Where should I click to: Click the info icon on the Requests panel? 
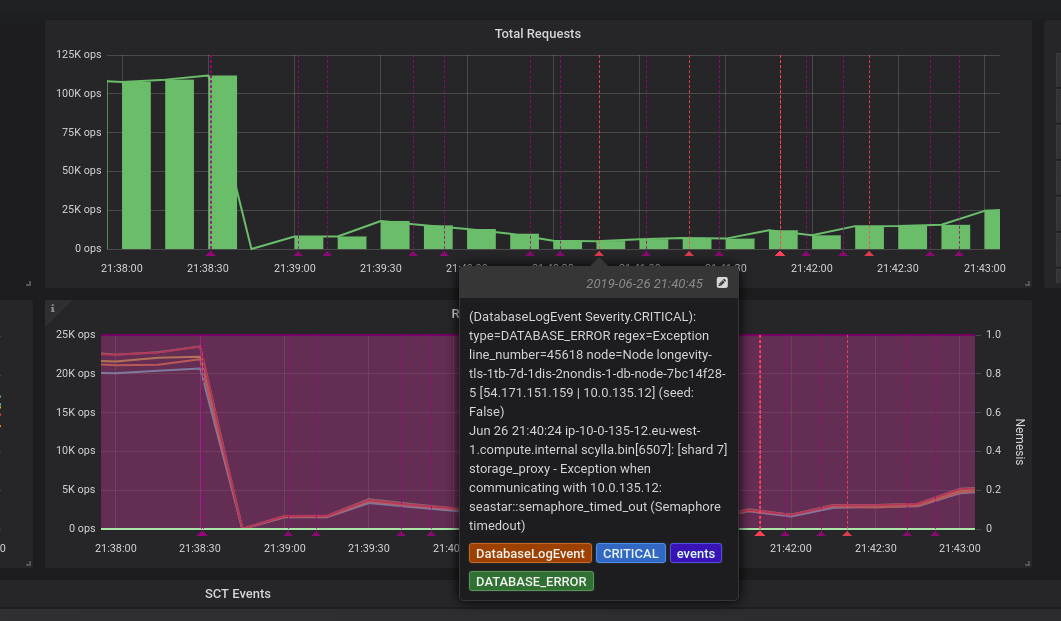tap(52, 310)
